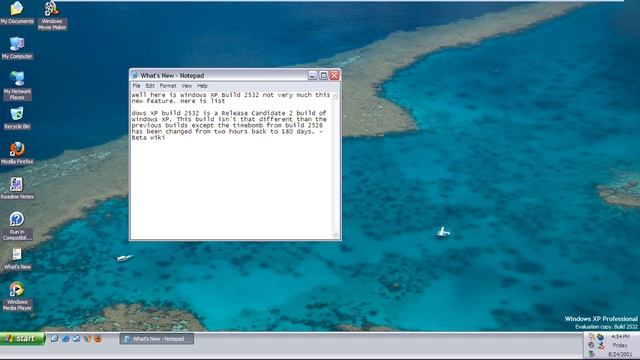
Task: Click the line starting 'well here is windows XP'
Action: (231, 95)
